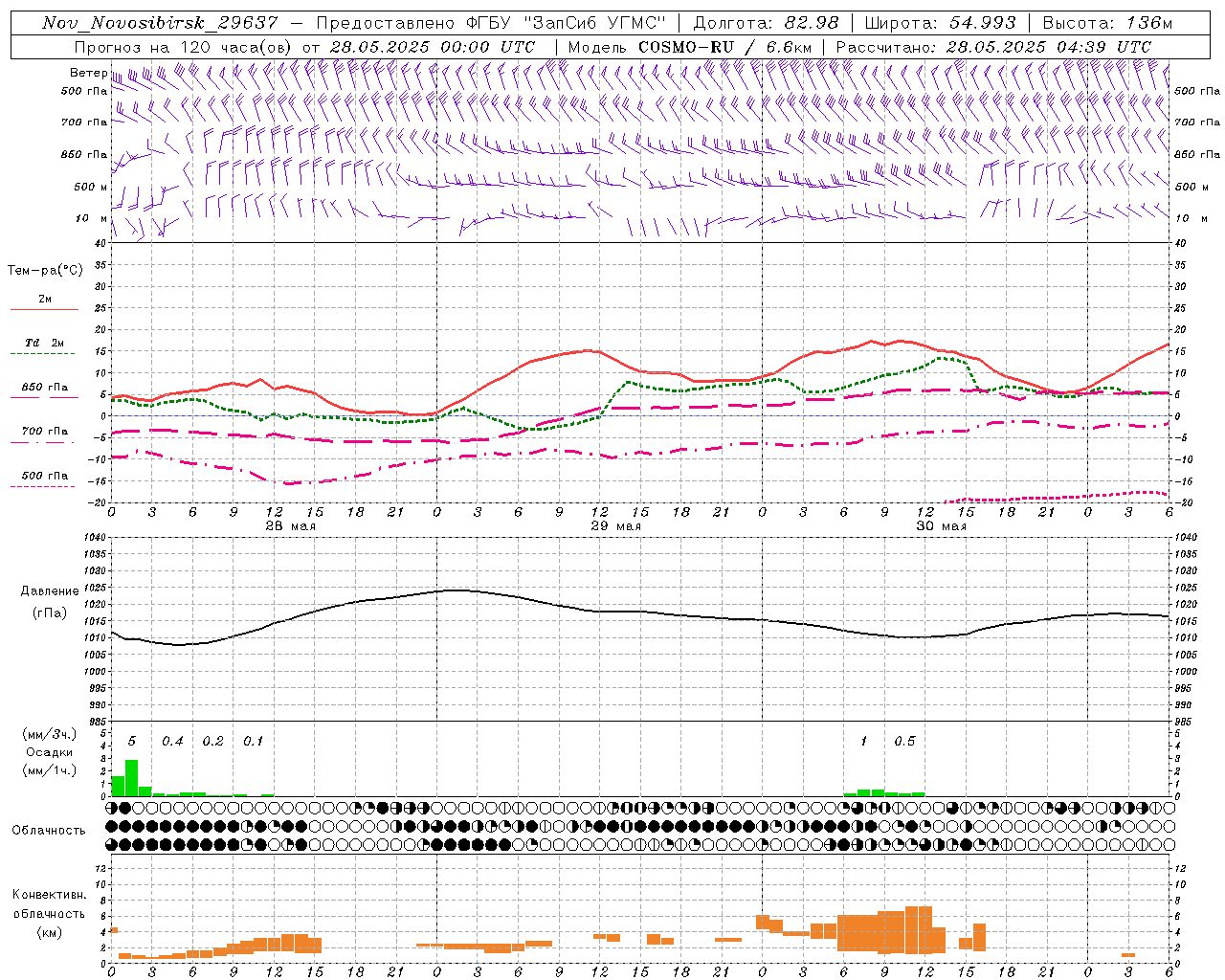This screenshot has width=1225, height=980.
Task: Click the Осадки precipitation label
Action: pos(50,752)
